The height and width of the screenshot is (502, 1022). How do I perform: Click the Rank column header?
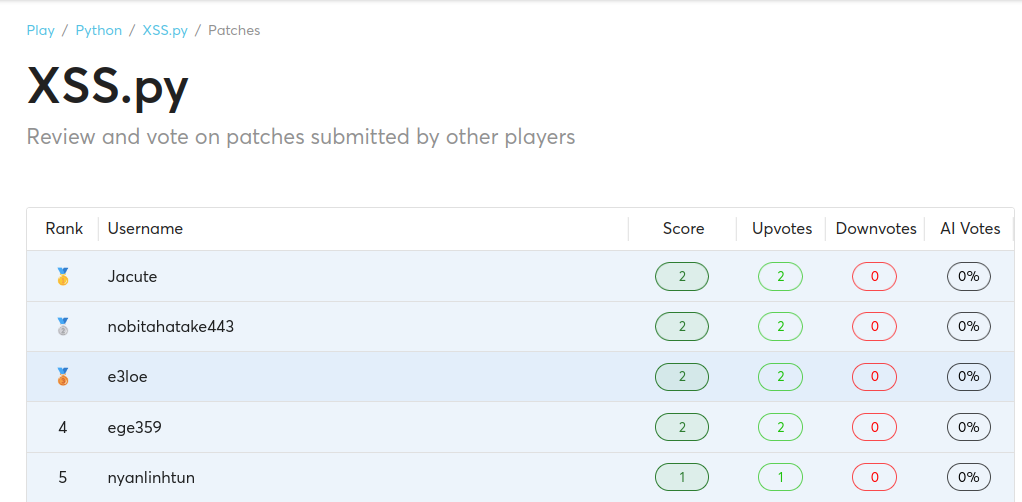click(64, 229)
